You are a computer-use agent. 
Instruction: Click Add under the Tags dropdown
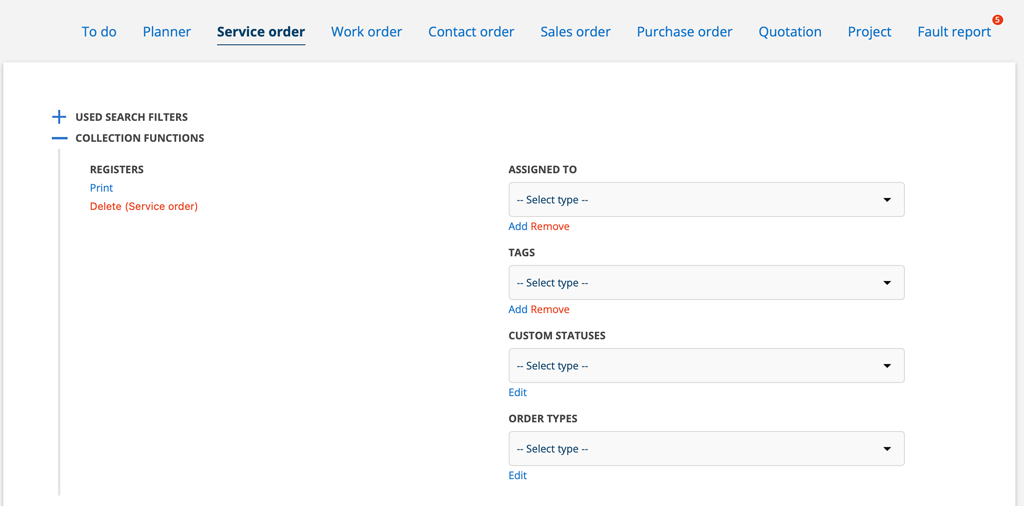point(518,309)
